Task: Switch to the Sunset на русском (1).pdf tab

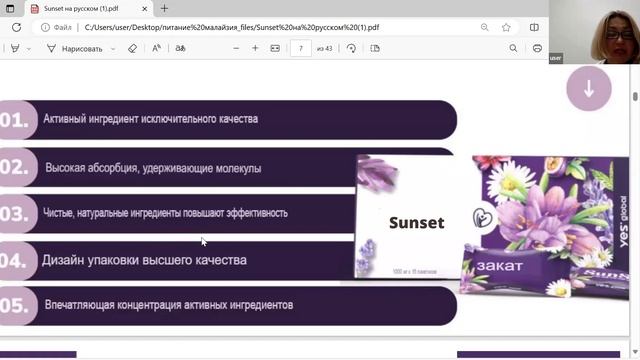Action: pyautogui.click(x=89, y=9)
